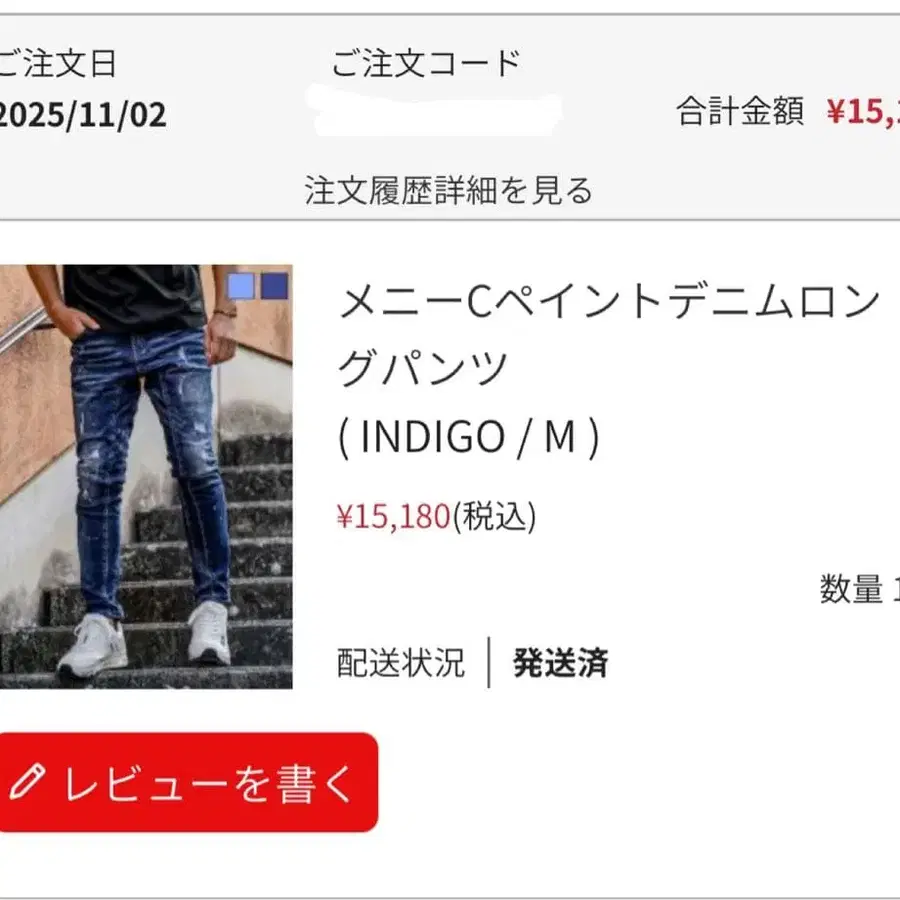Click the 配送状況 delivery status label
This screenshot has height=900, width=900.
click(x=401, y=663)
